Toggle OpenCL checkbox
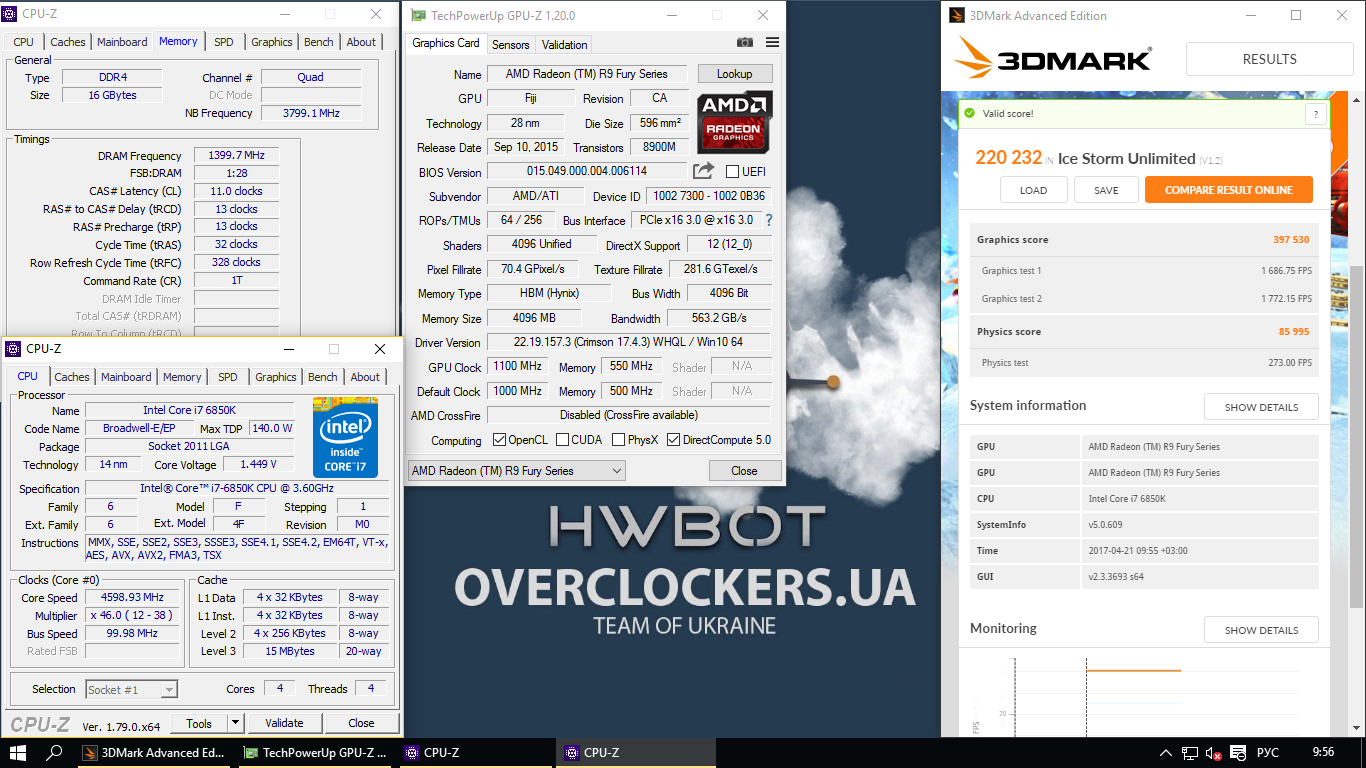This screenshot has width=1366, height=768. (500, 440)
